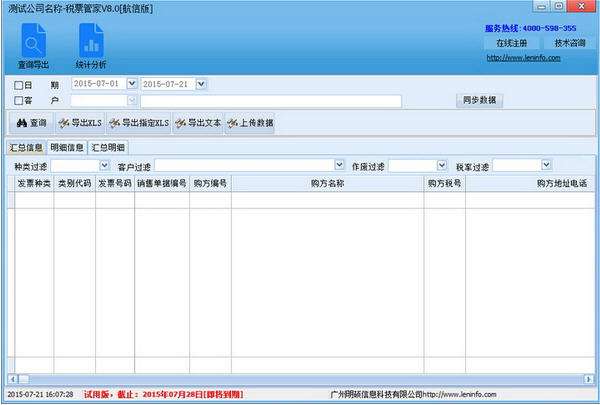Enable the 客户 customer filter checkbox

pos(19,100)
